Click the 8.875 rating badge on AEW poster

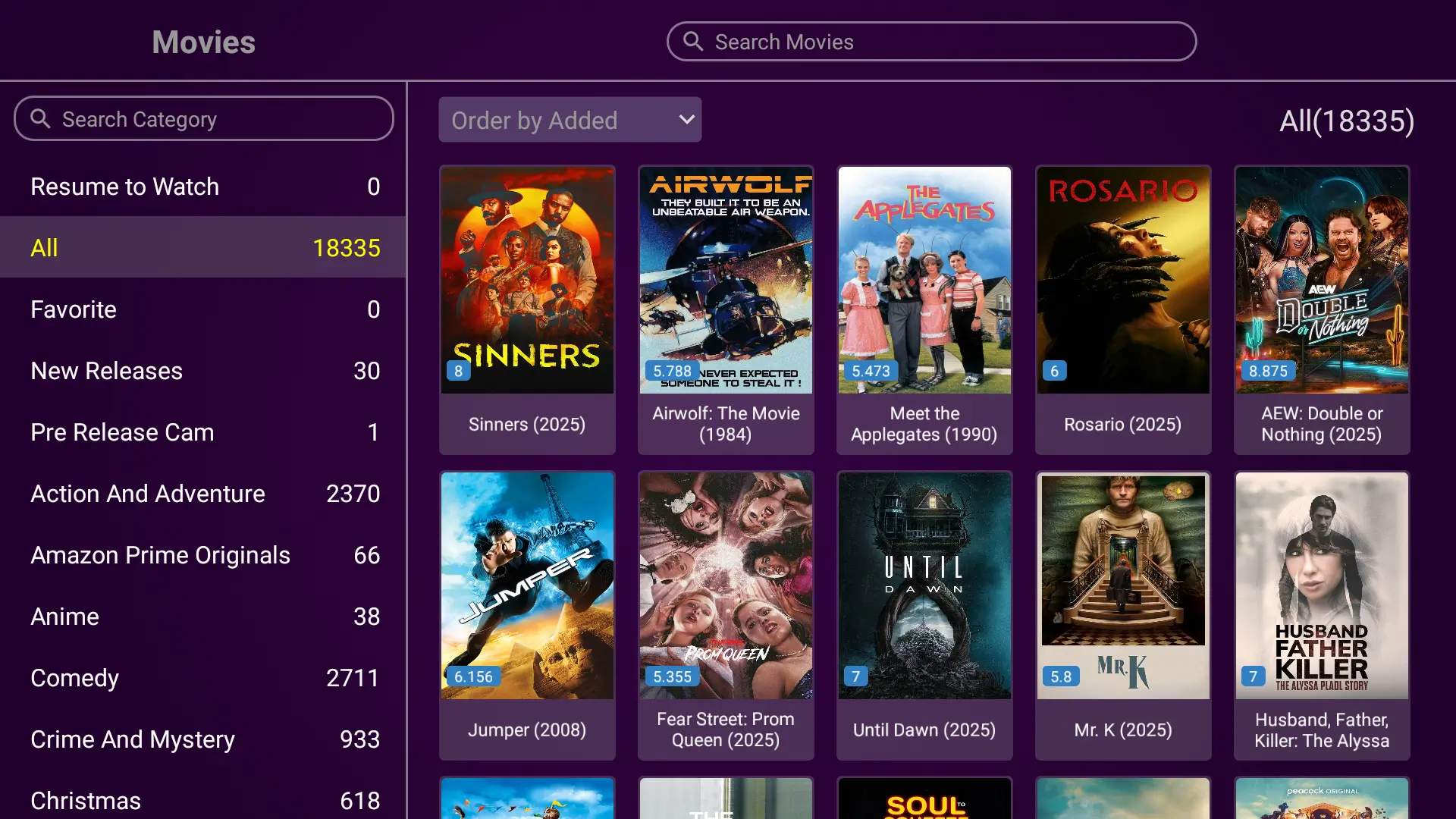click(1268, 371)
